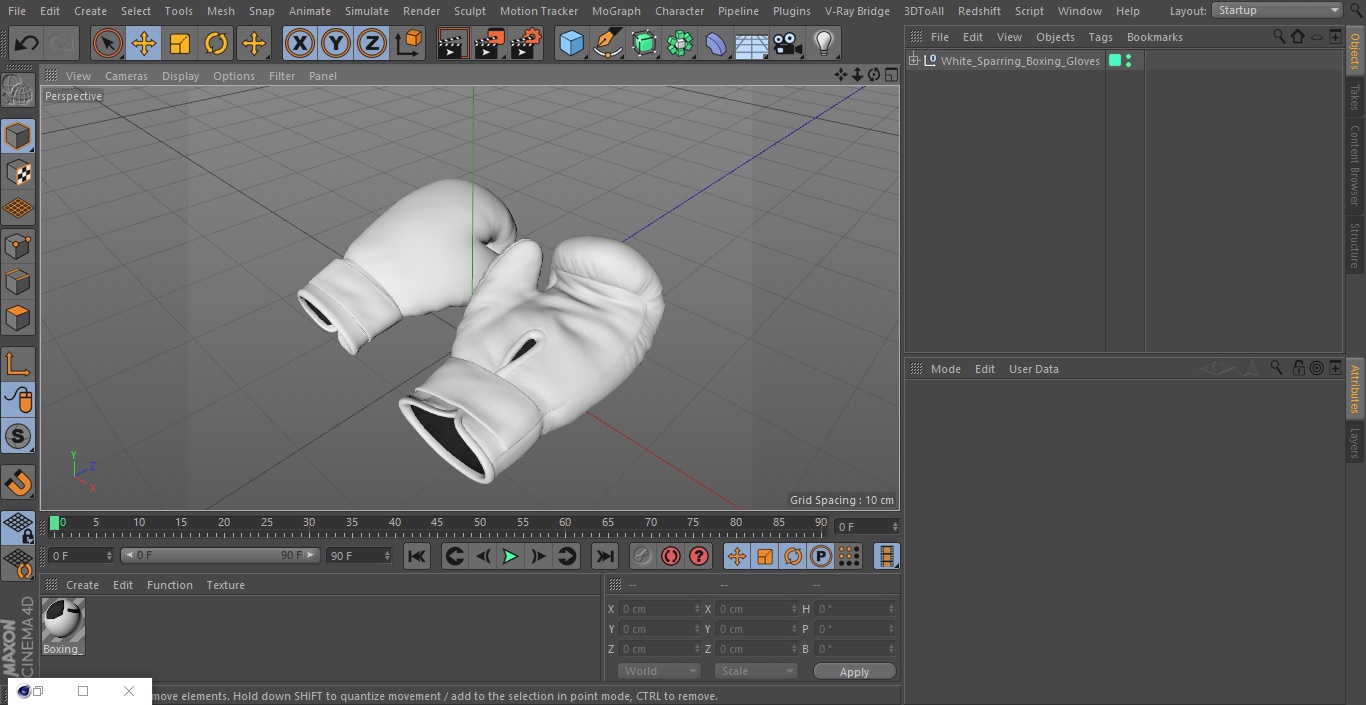Click Make Editable icon in left toolbar
1366x705 pixels.
tap(18, 91)
